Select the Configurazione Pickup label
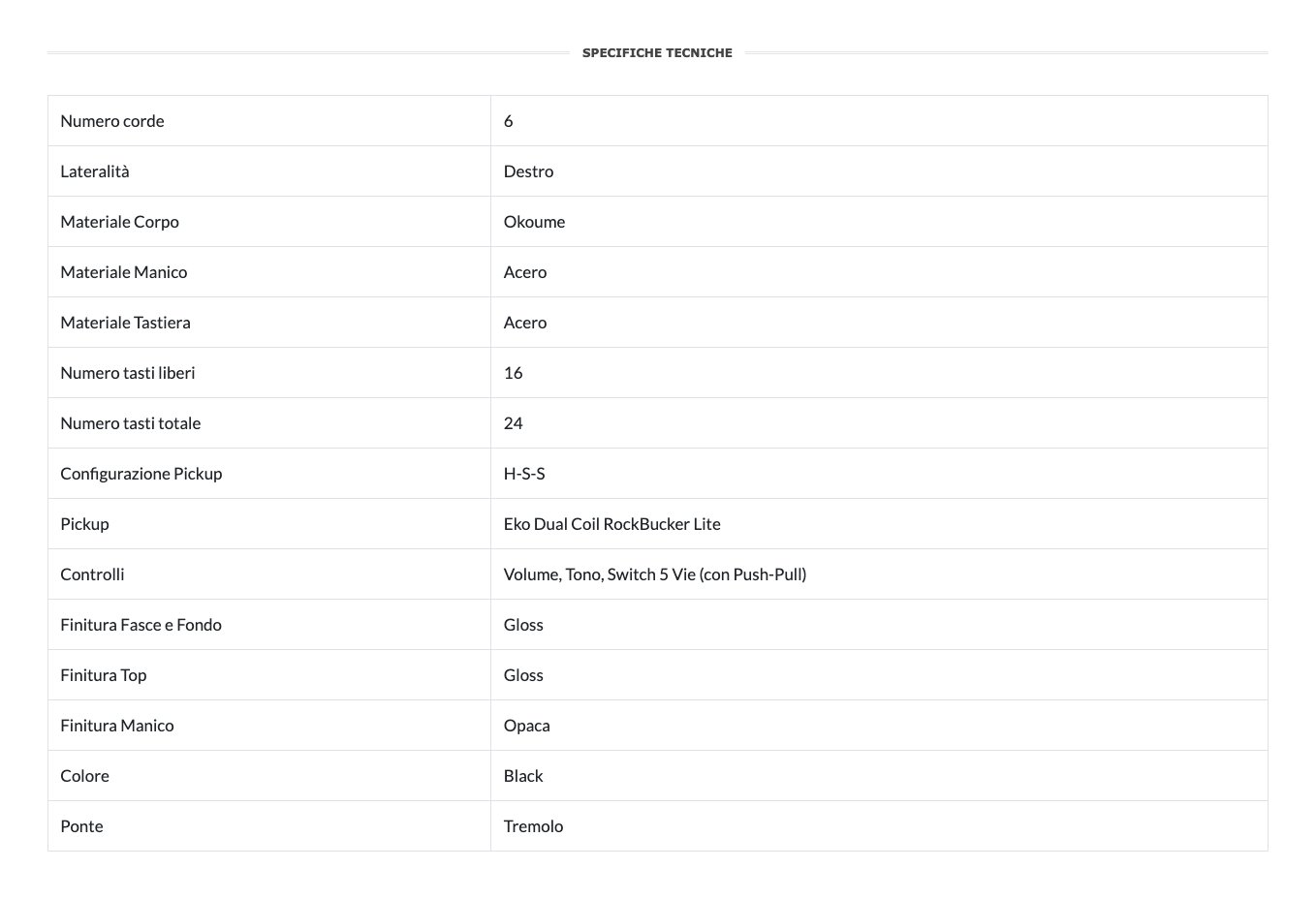 pos(141,474)
